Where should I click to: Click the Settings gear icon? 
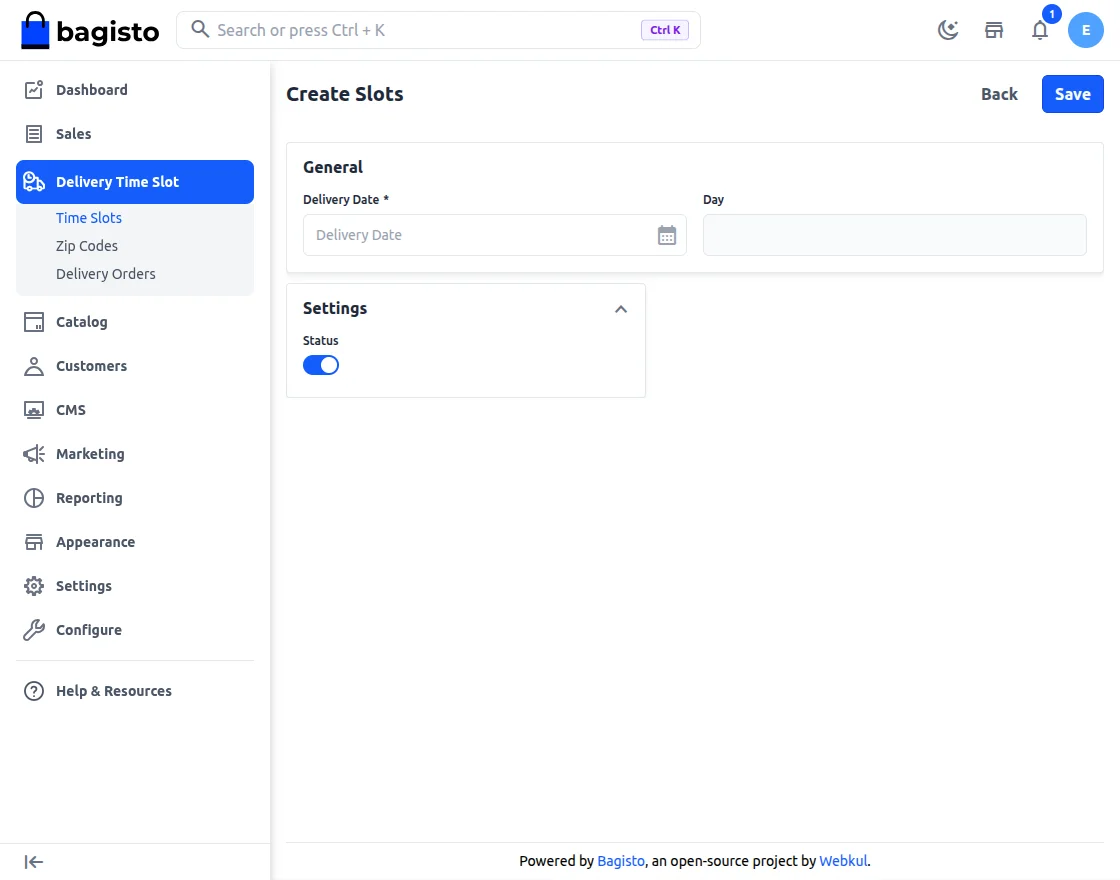pyautogui.click(x=34, y=586)
